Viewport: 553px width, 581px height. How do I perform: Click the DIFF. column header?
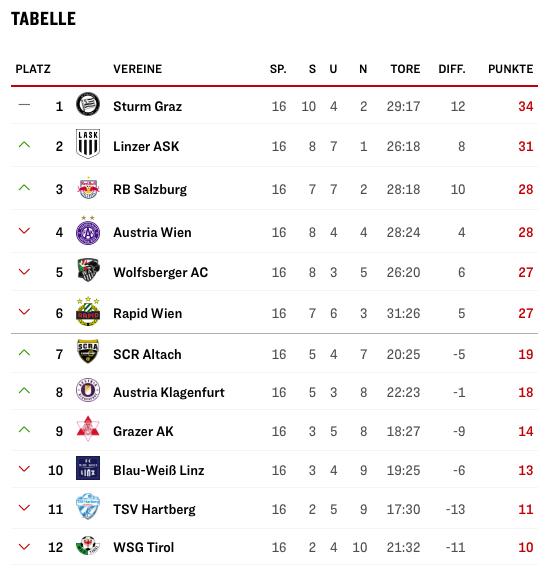coord(452,69)
